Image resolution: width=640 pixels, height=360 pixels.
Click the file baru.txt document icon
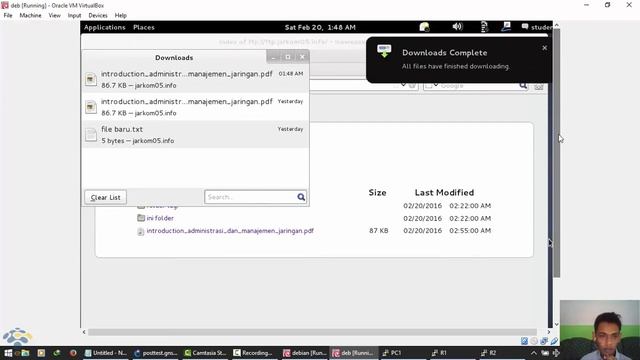[91, 135]
